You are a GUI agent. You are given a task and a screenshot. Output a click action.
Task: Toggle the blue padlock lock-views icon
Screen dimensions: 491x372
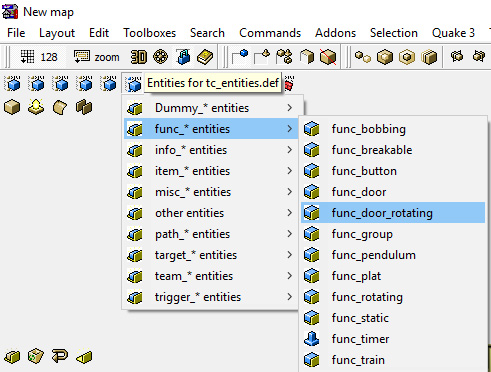(183, 57)
